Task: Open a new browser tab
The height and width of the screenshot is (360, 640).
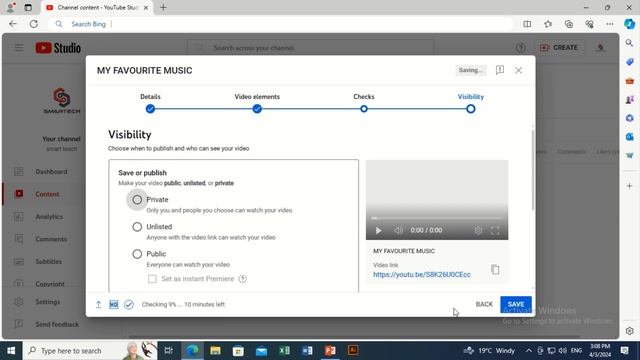Action: point(163,7)
